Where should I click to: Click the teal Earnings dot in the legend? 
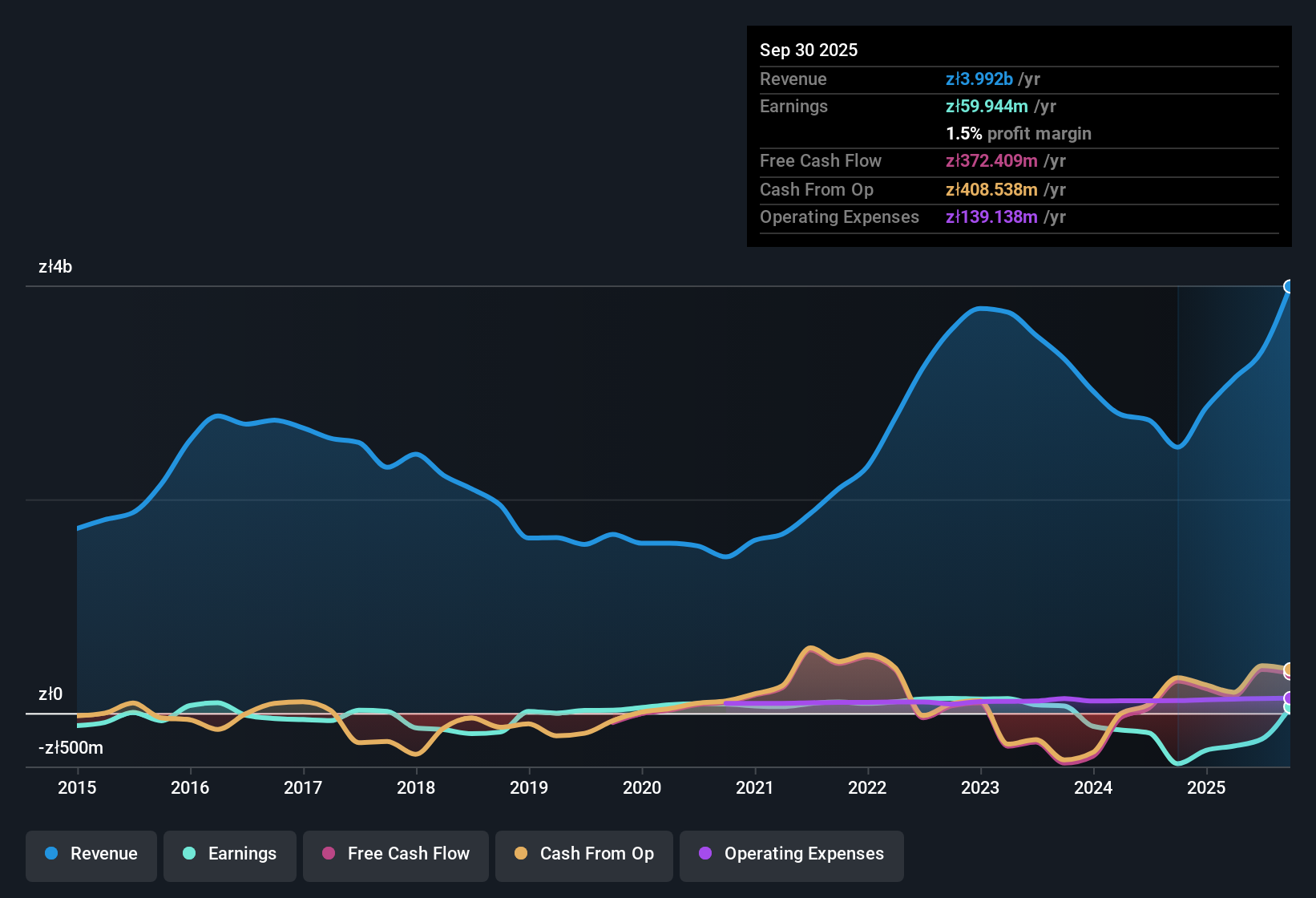click(189, 854)
